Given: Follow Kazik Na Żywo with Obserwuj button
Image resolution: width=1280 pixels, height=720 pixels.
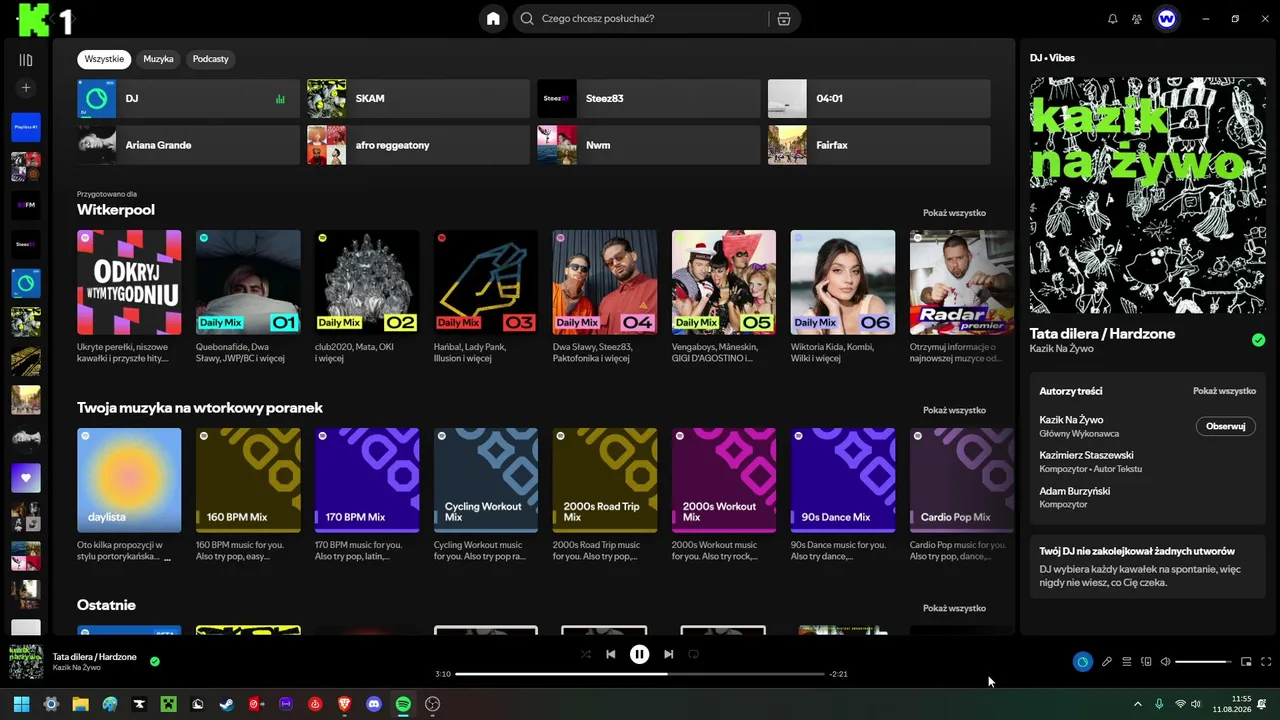Looking at the screenshot, I should click(x=1225, y=426).
